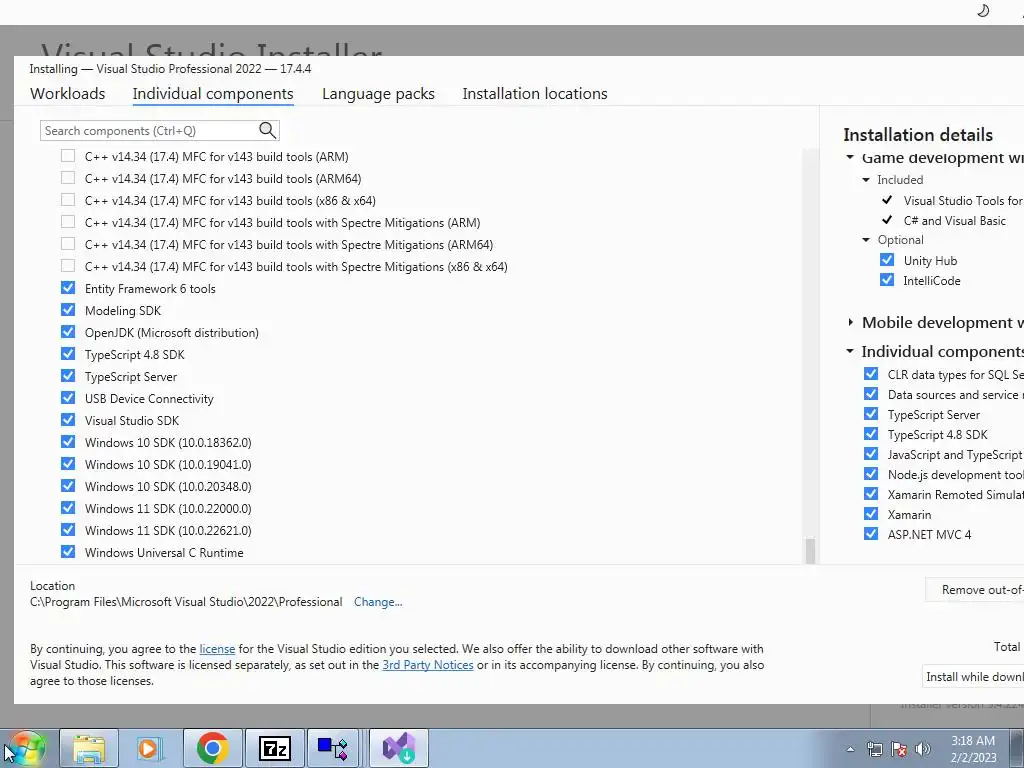Uncheck TypeScript 4.8 SDK in component list
Screen dimensions: 1024x768
[x=68, y=354]
